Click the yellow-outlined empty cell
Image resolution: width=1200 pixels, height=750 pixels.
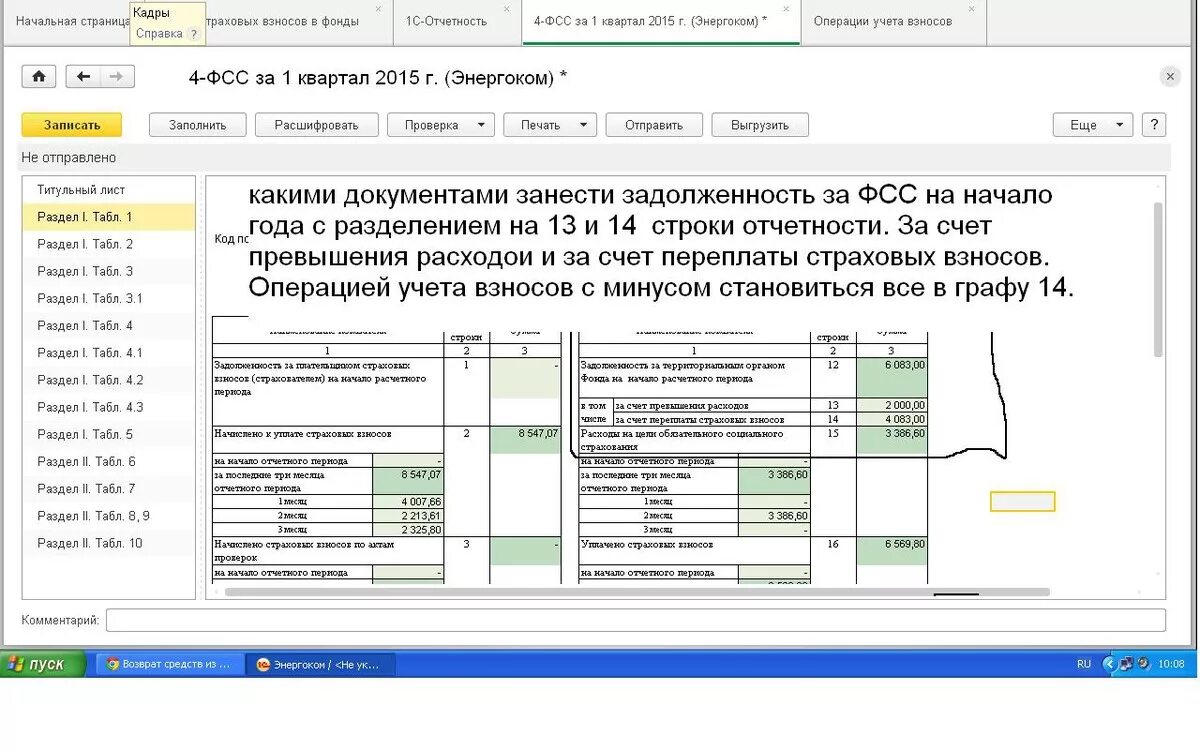click(1022, 501)
